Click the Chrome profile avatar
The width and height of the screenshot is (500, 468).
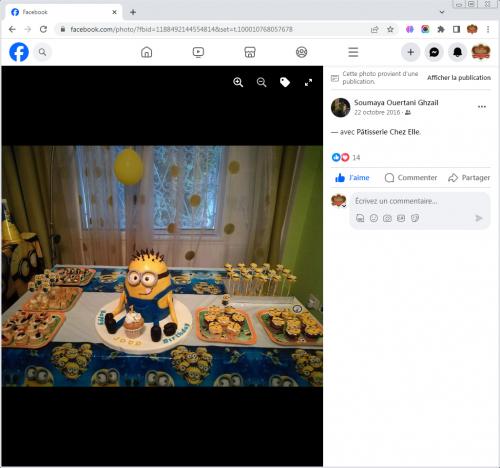472,29
